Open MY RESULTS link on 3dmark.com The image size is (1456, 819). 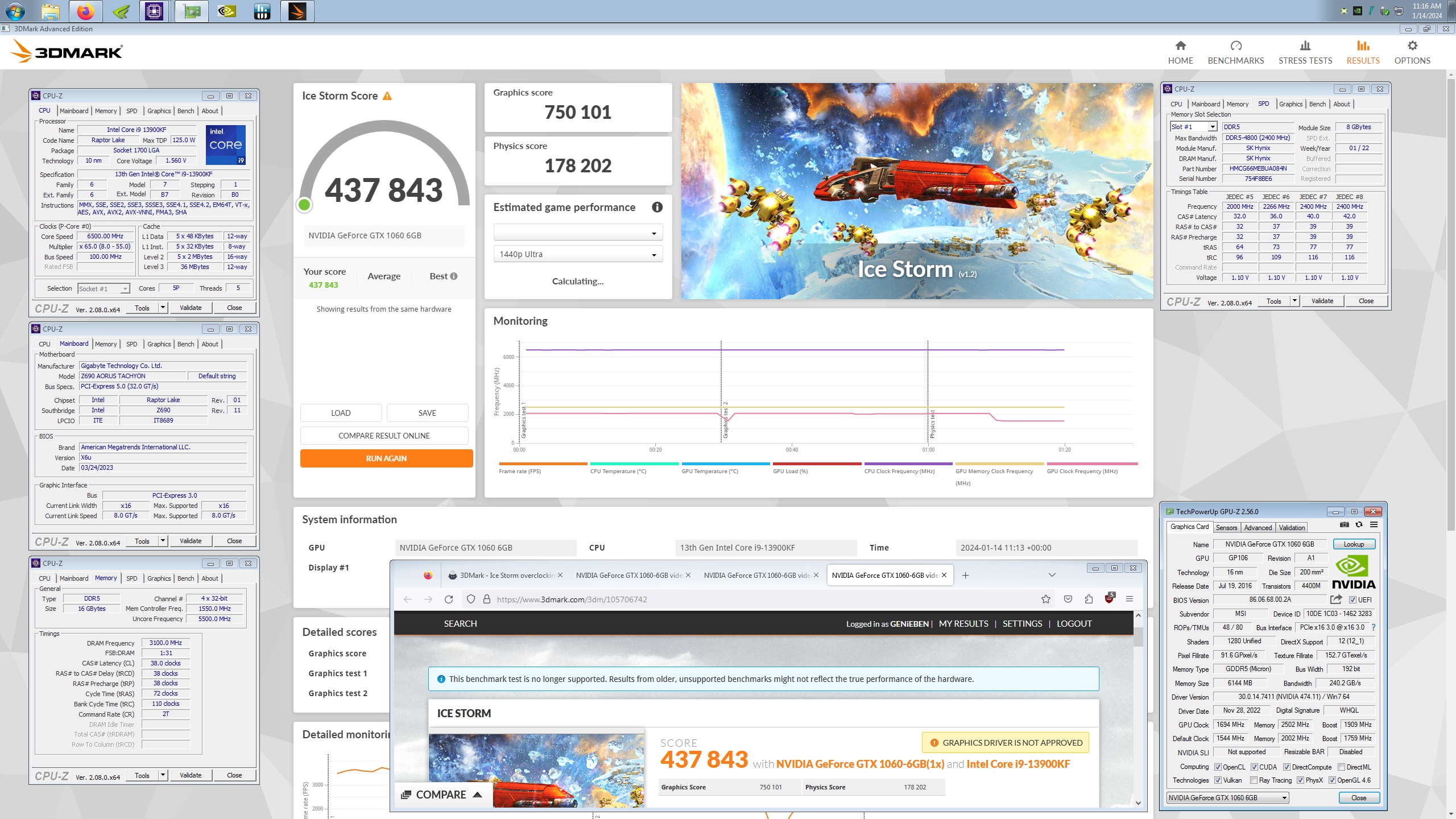tap(963, 624)
